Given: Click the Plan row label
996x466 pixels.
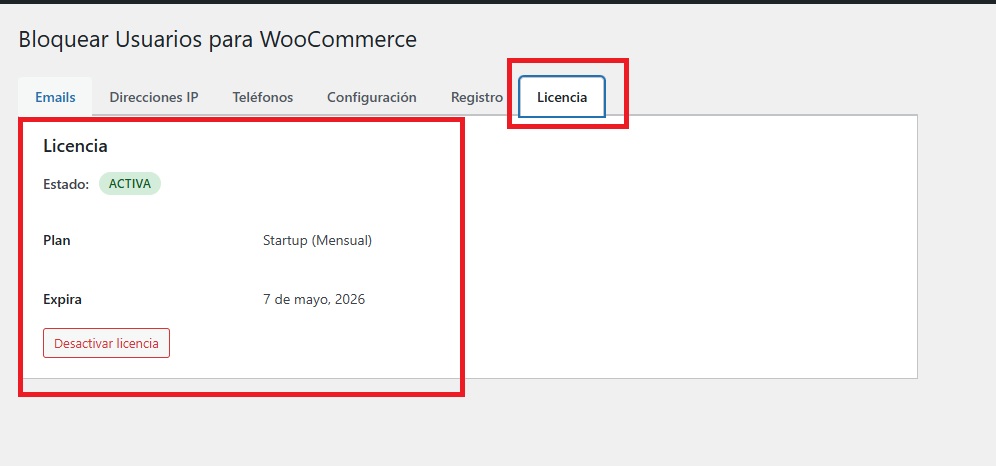Looking at the screenshot, I should tap(57, 241).
